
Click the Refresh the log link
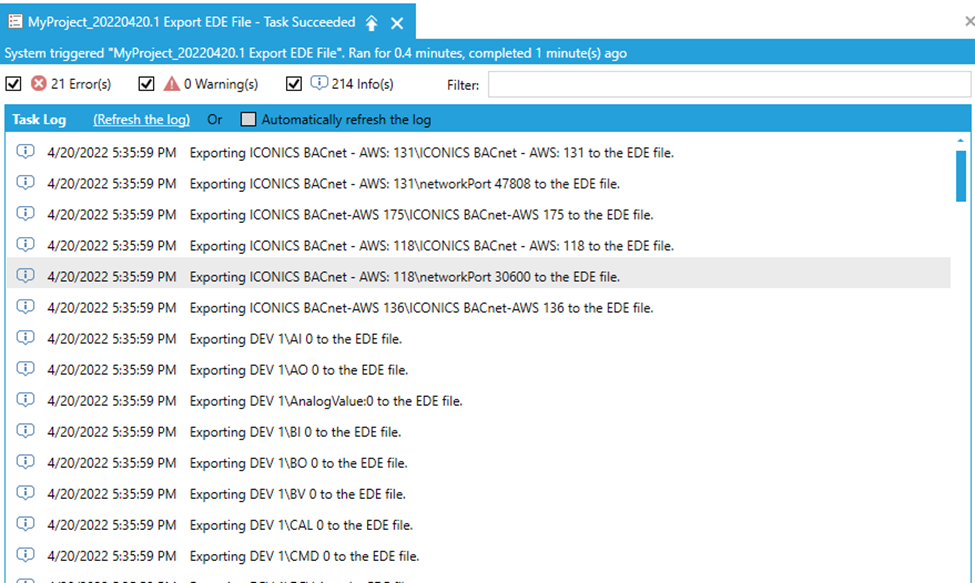[141, 120]
